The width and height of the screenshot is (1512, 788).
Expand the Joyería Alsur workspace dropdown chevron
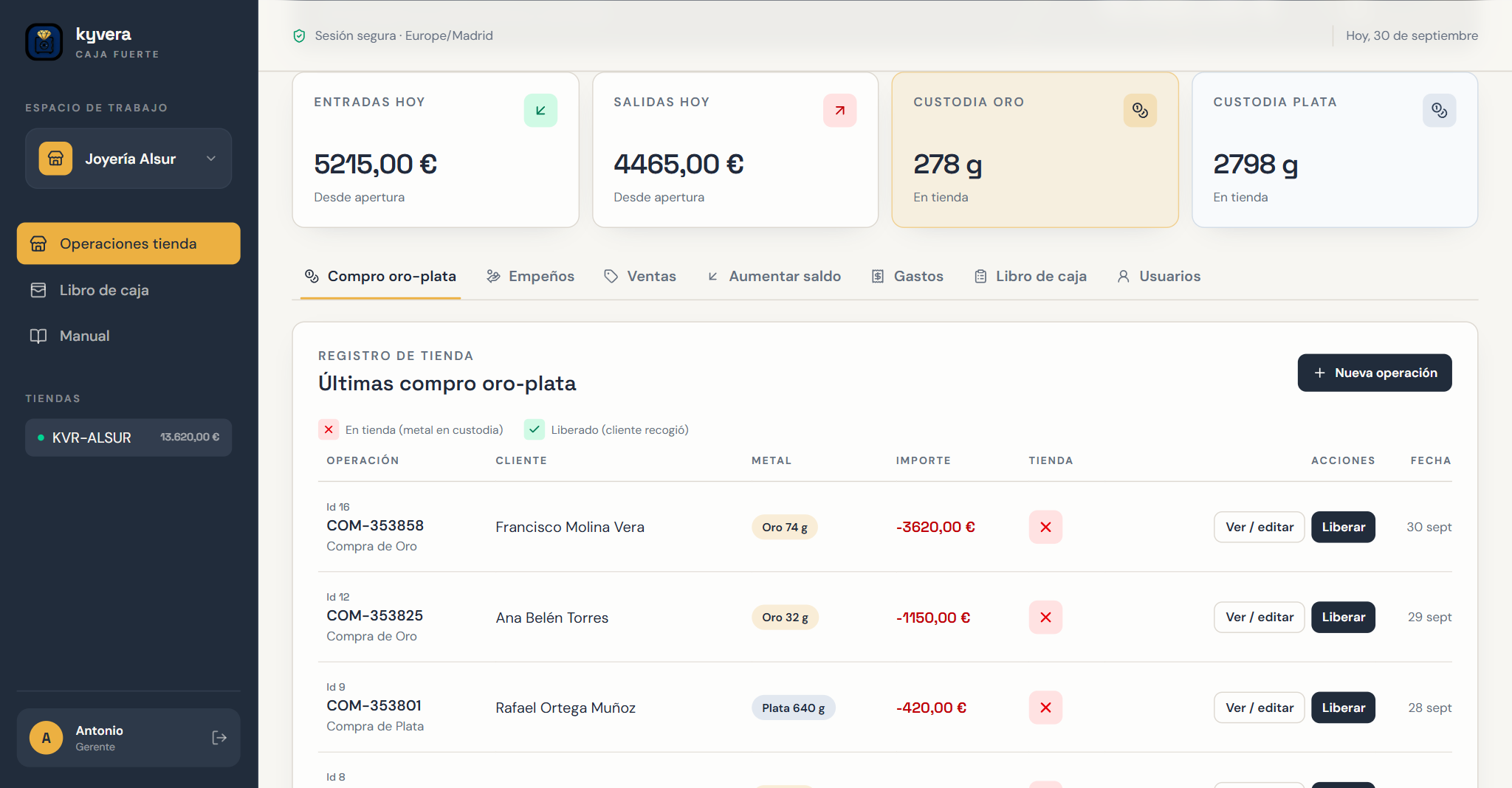[x=211, y=159]
